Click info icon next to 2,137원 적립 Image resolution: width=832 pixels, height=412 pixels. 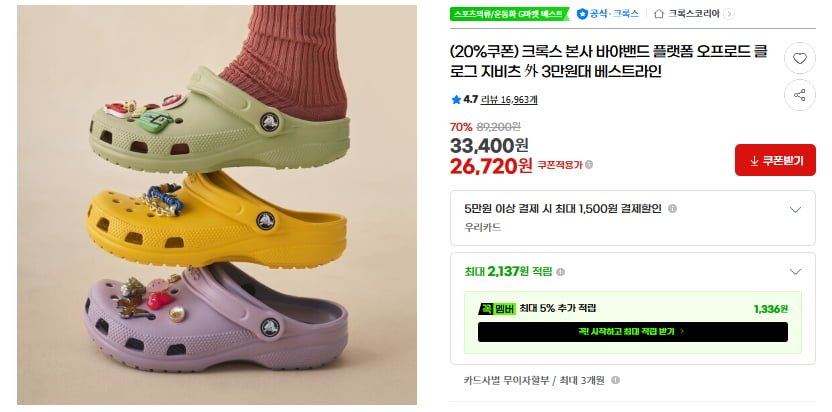[x=560, y=272]
